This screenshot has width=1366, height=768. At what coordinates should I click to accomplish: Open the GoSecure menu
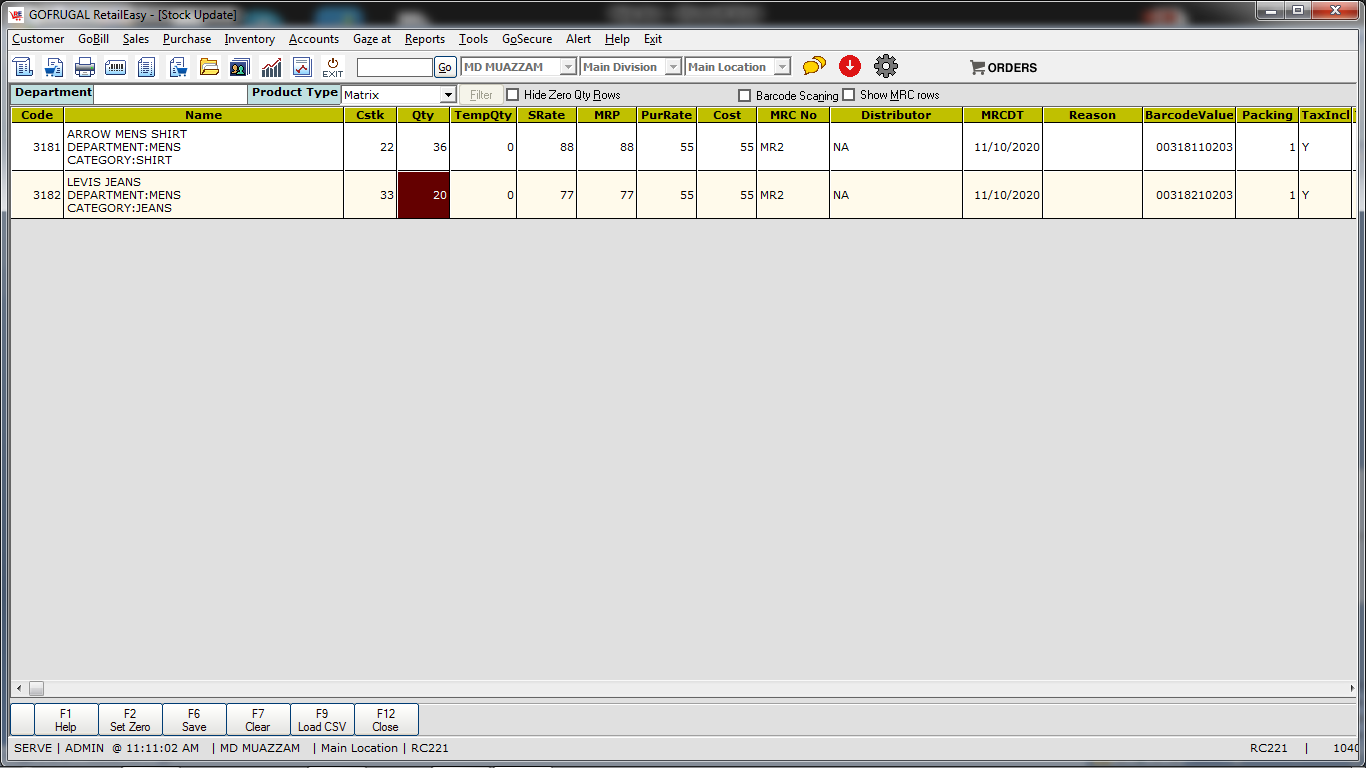click(x=527, y=39)
